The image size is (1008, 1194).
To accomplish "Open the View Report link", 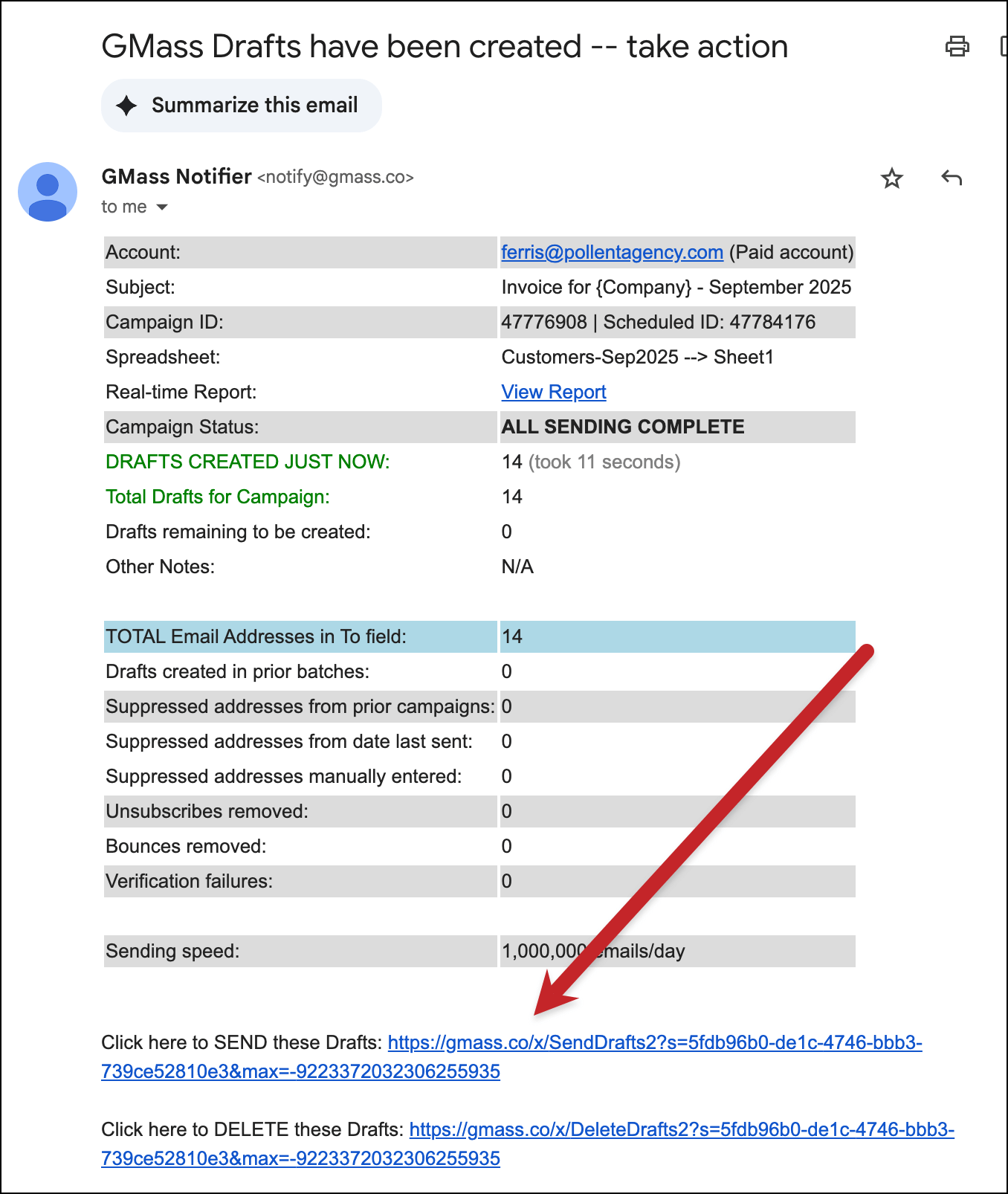I will [554, 393].
